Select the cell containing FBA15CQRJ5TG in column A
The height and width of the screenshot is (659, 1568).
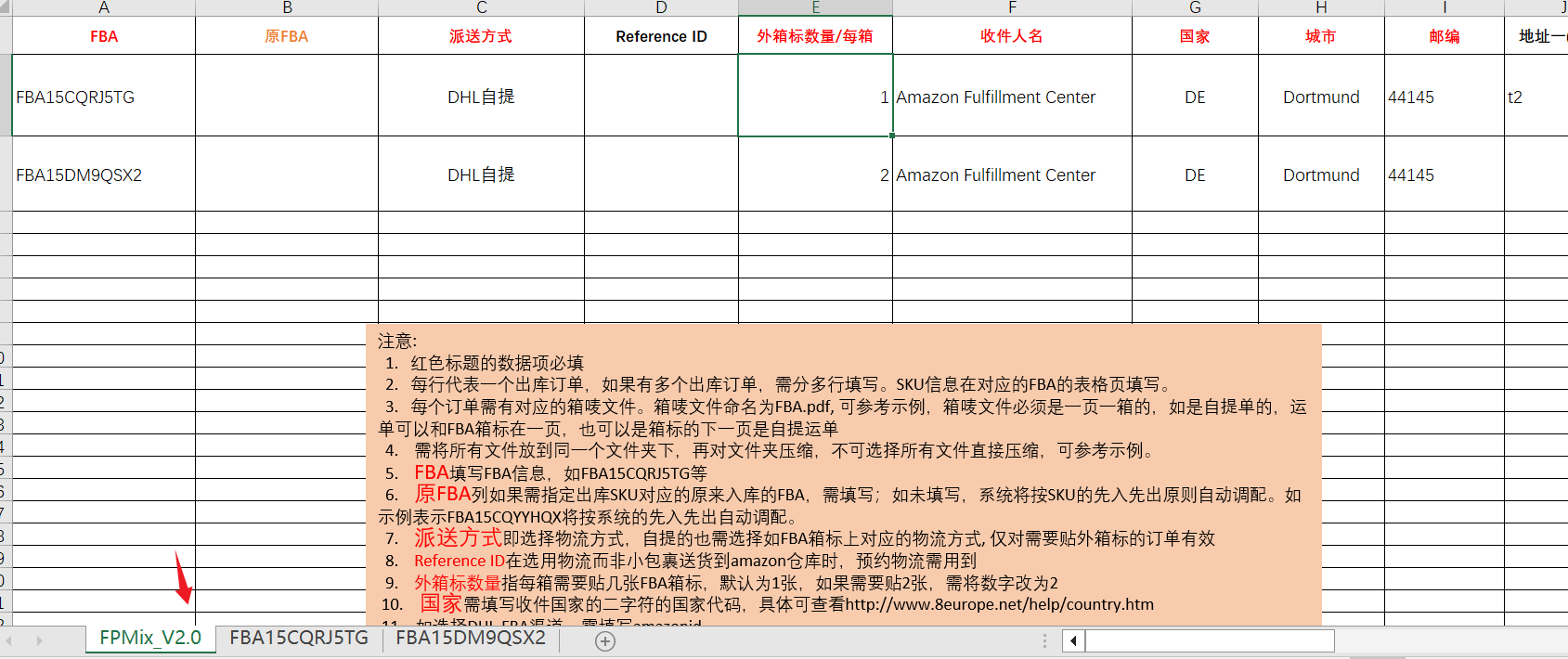pos(104,96)
